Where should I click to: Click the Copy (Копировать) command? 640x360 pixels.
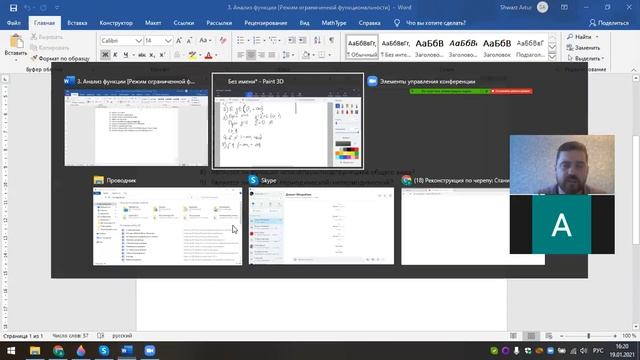[50, 48]
